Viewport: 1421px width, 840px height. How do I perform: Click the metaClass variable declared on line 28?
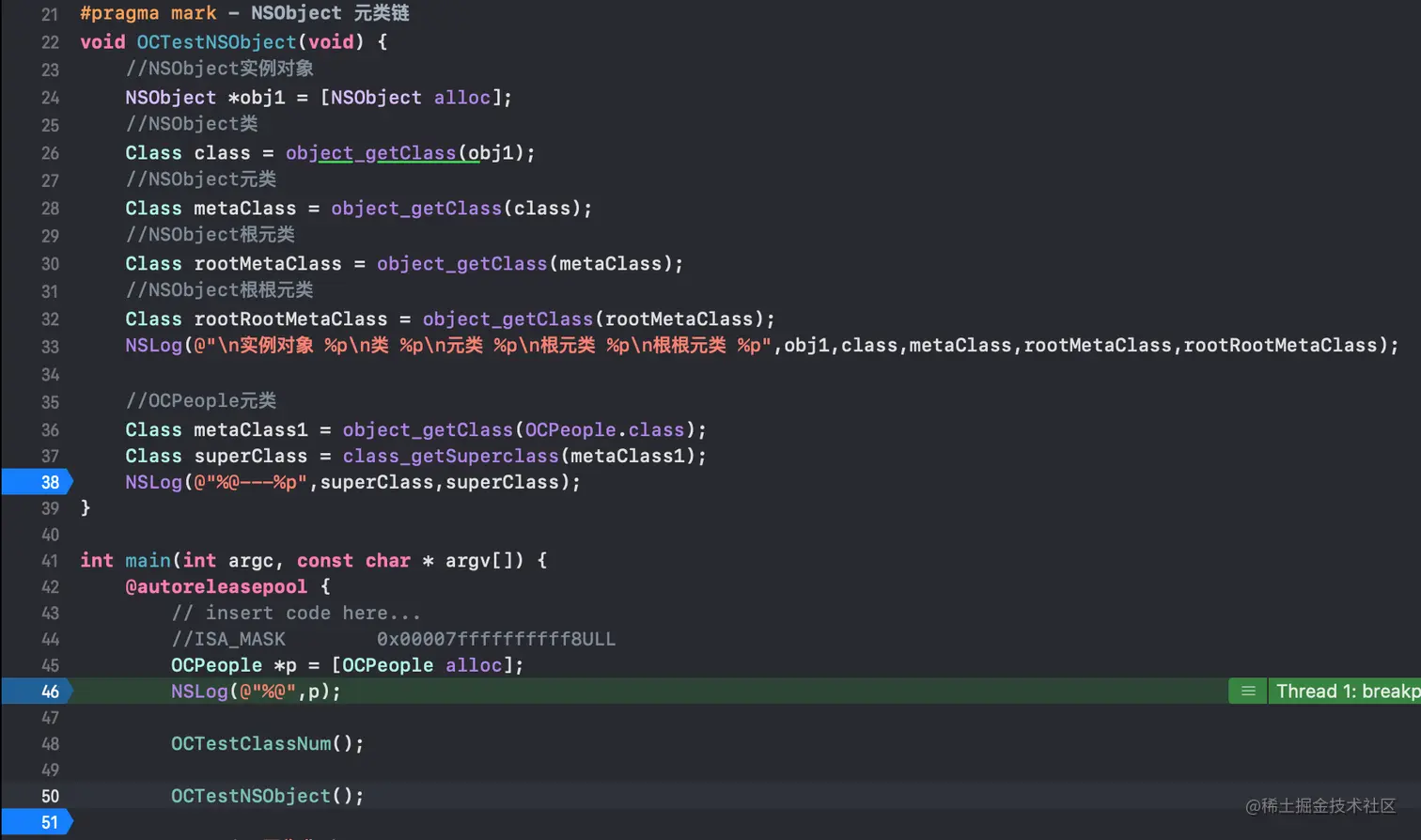[x=244, y=209]
